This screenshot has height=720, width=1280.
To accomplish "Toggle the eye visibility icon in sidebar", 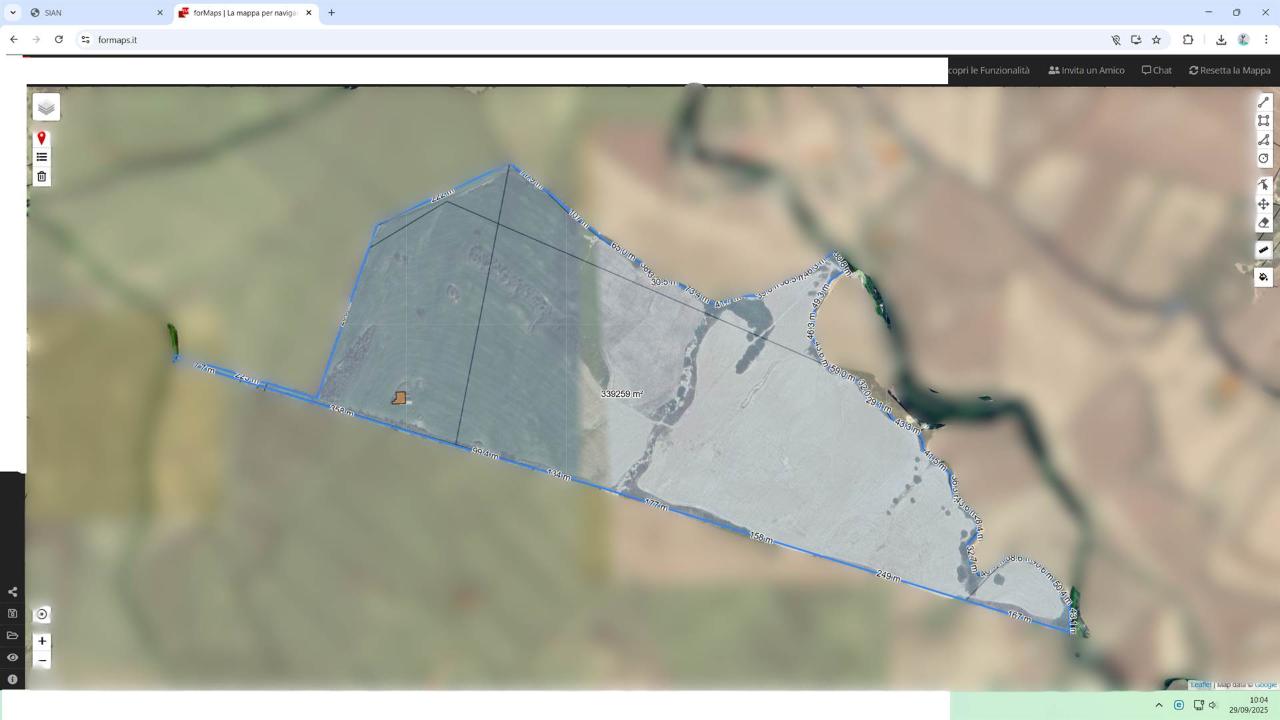I will (x=13, y=657).
